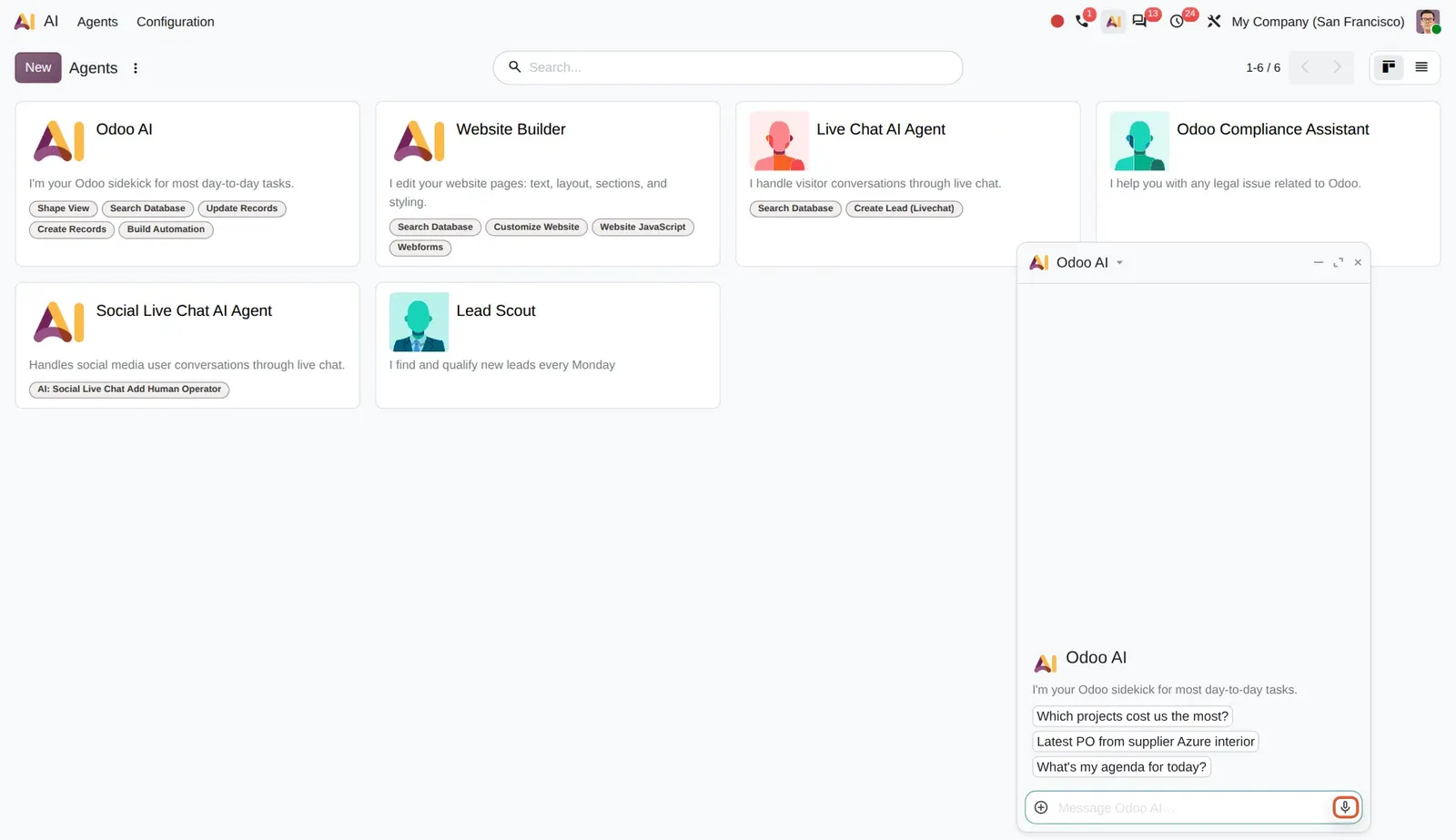Click the Agents breadcrumb title
Viewport: 1456px width, 840px height.
[x=94, y=67]
